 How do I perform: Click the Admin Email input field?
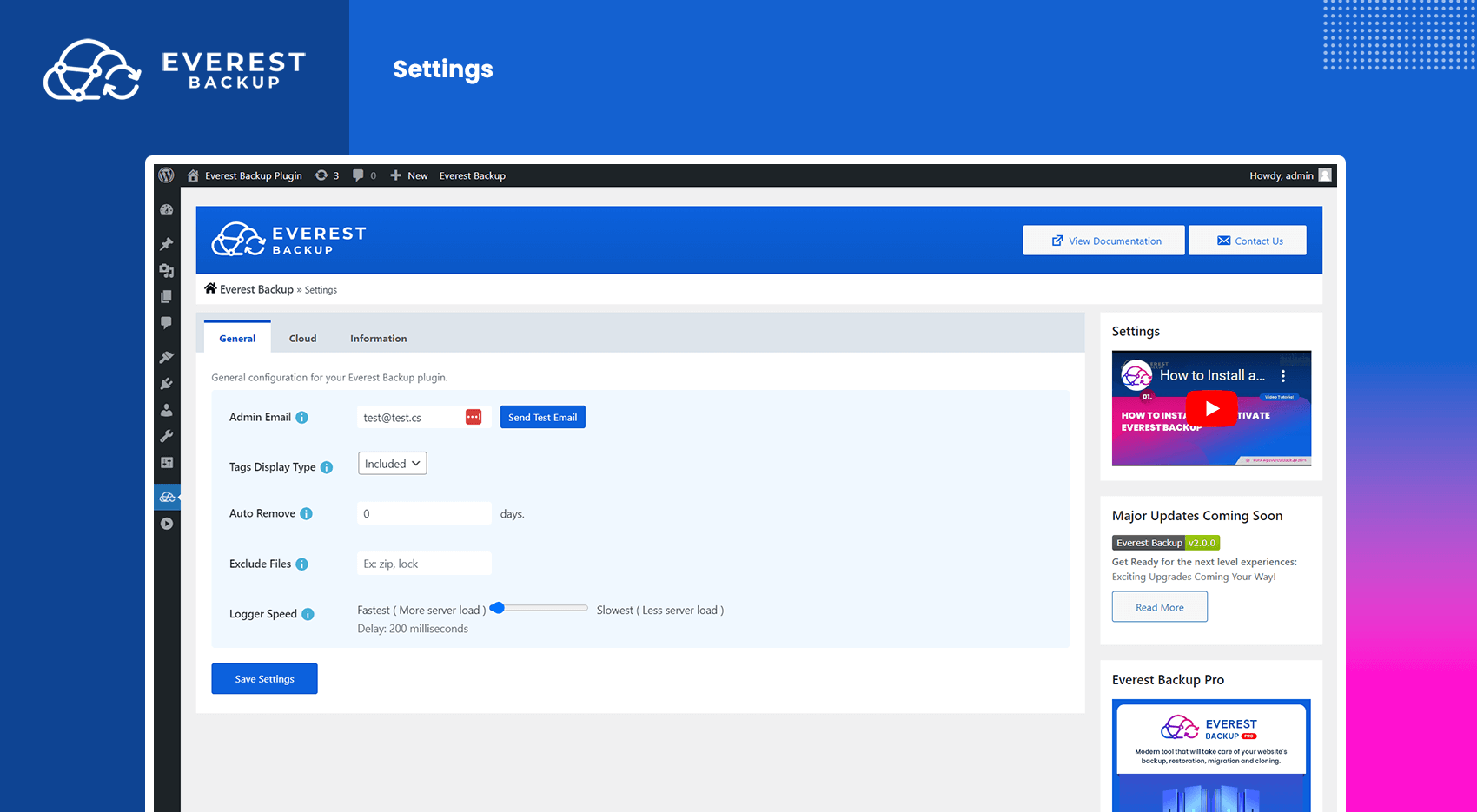[425, 417]
